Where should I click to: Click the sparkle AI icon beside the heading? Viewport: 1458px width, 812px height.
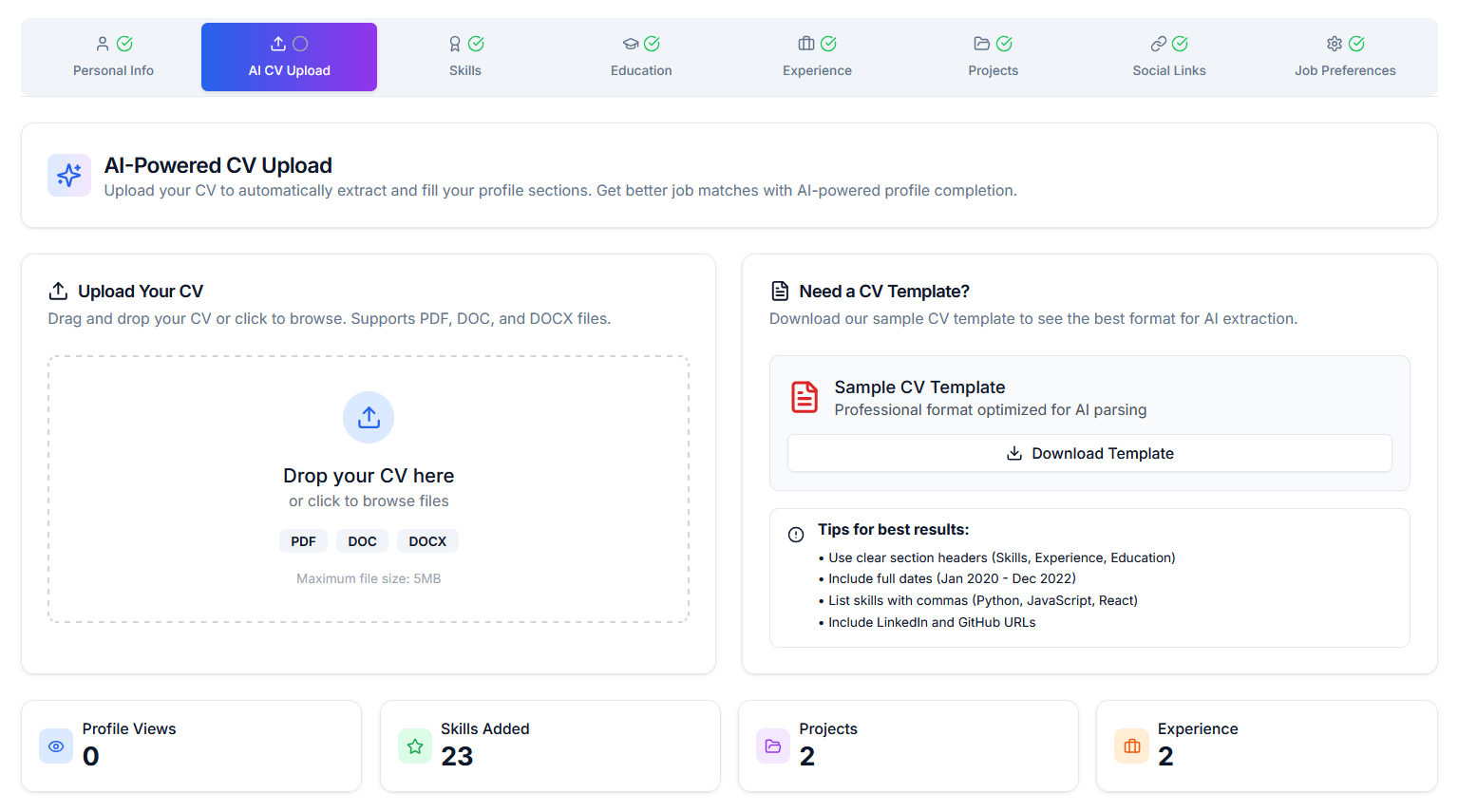(69, 176)
